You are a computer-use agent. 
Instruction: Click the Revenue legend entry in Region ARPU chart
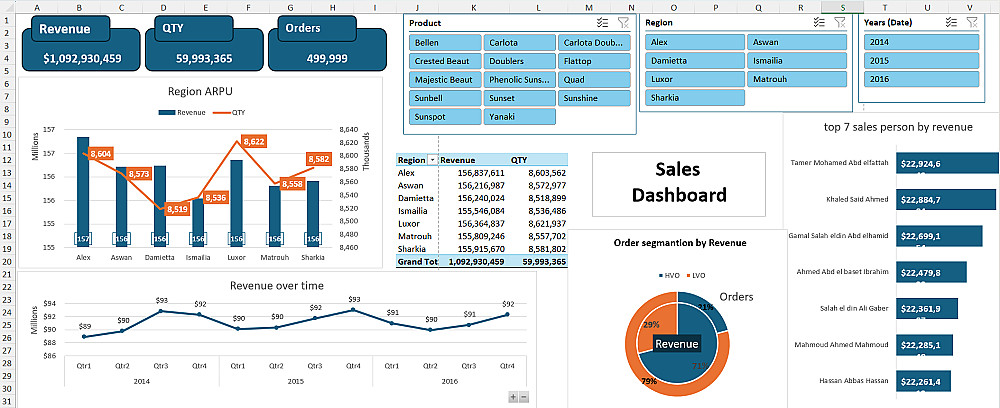pos(182,112)
